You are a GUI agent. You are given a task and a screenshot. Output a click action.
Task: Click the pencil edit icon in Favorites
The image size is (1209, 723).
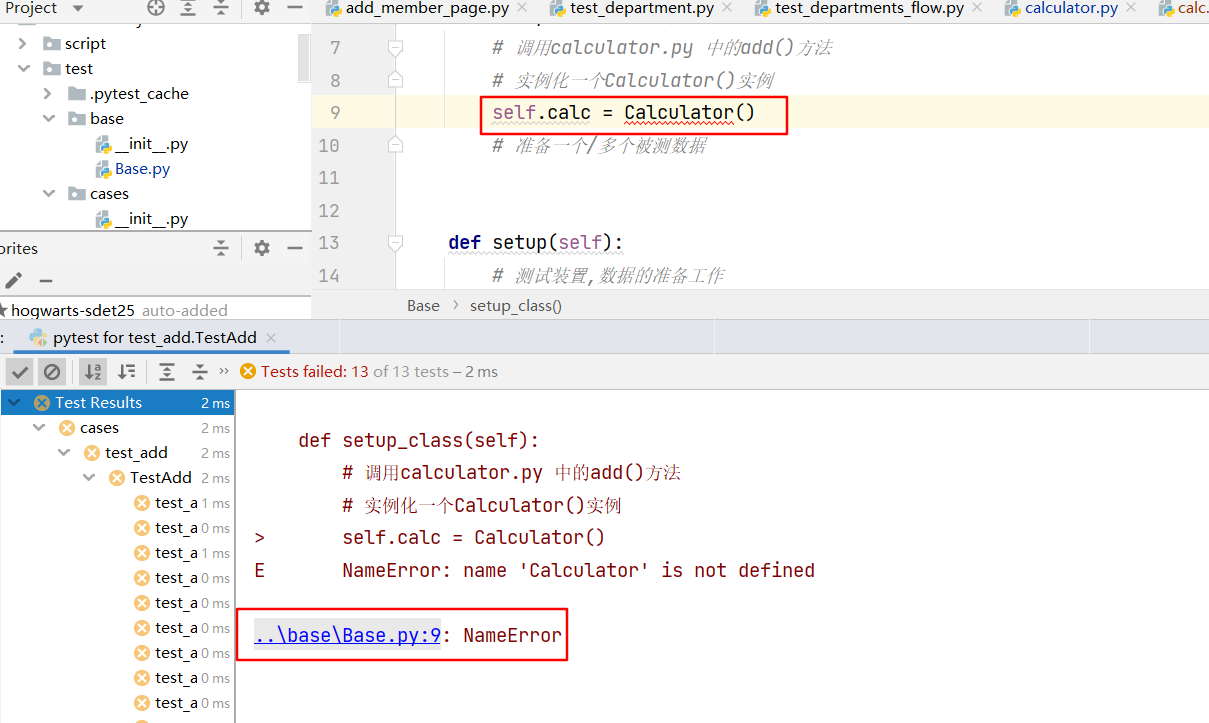click(13, 281)
